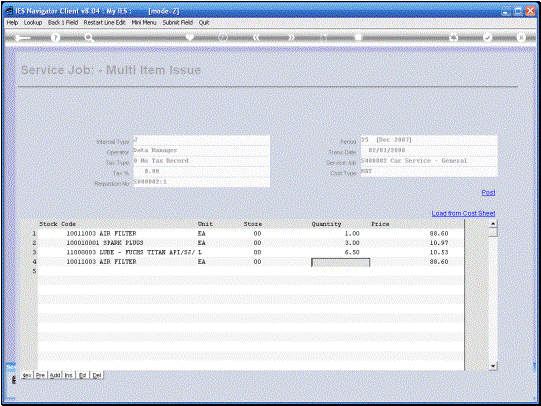
Task: Click the checkmark submit icon in toolbar
Action: pyautogui.click(x=487, y=37)
